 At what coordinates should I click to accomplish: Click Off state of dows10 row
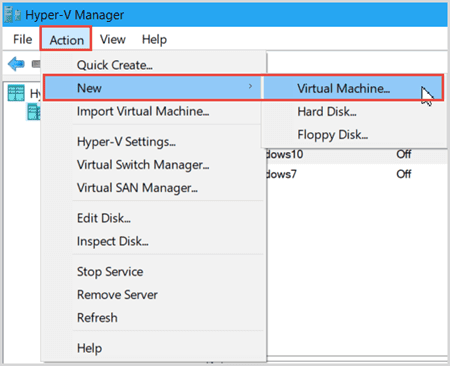(x=403, y=154)
